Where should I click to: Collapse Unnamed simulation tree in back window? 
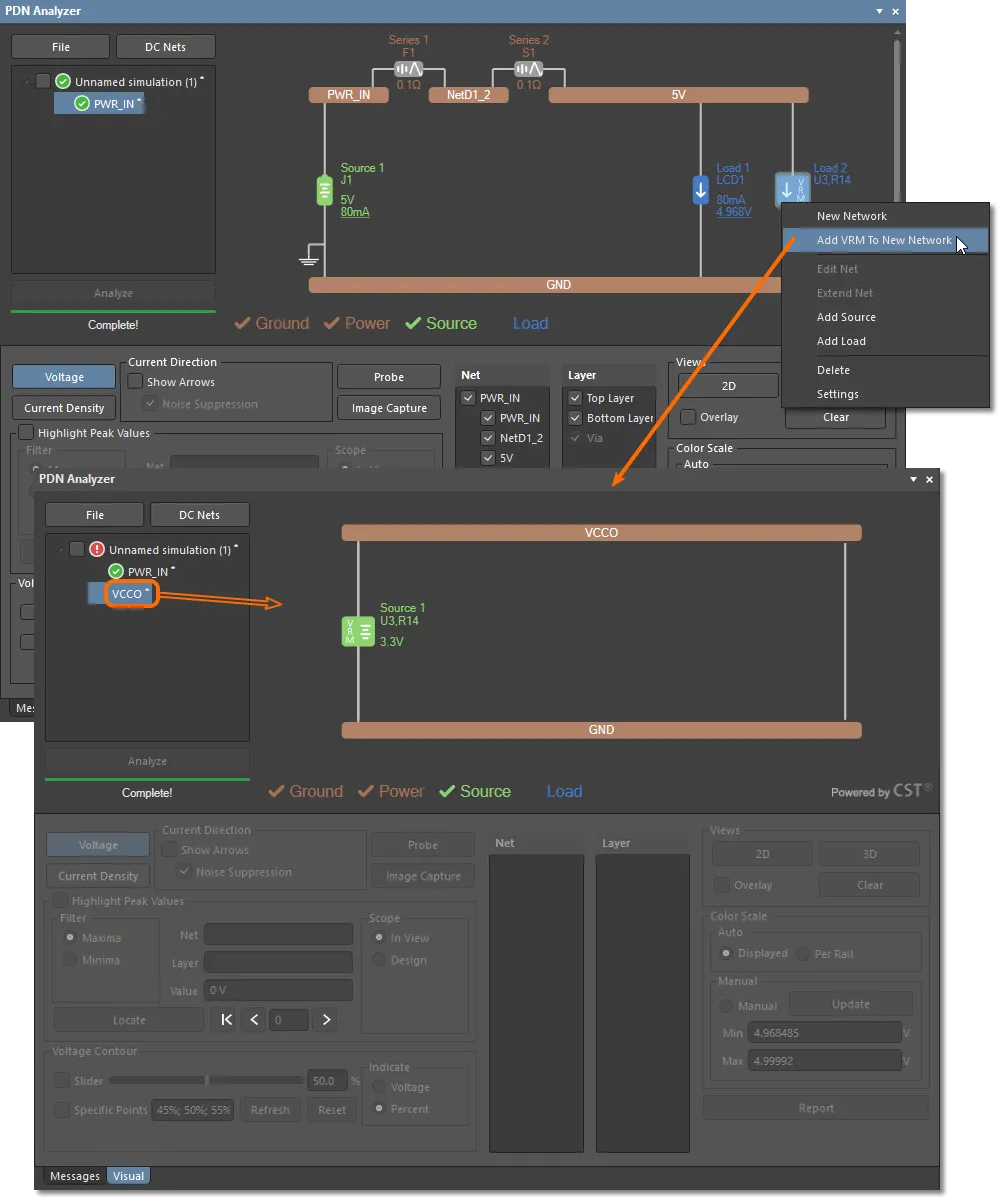27,81
